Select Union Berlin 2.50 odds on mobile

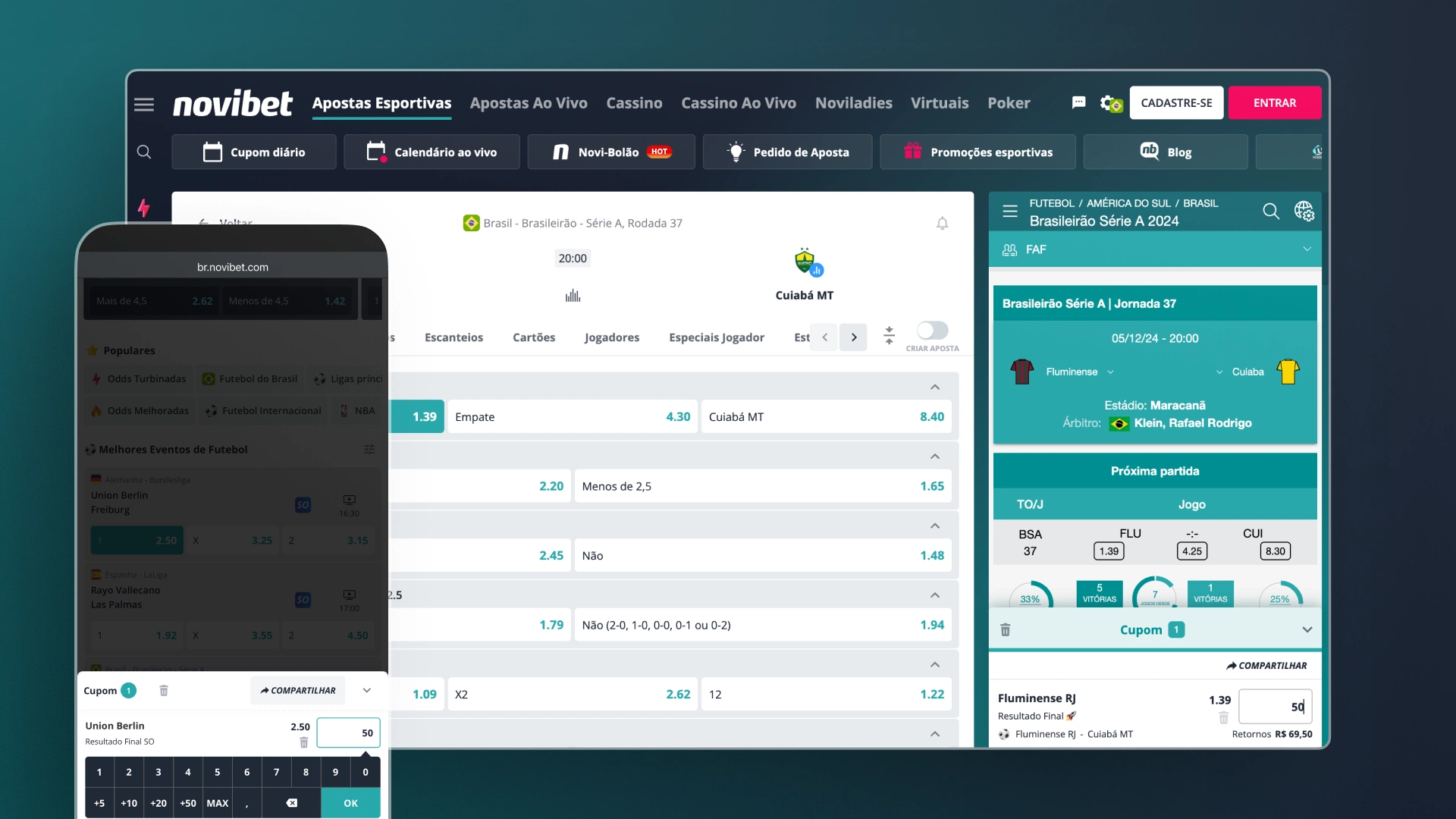click(137, 541)
